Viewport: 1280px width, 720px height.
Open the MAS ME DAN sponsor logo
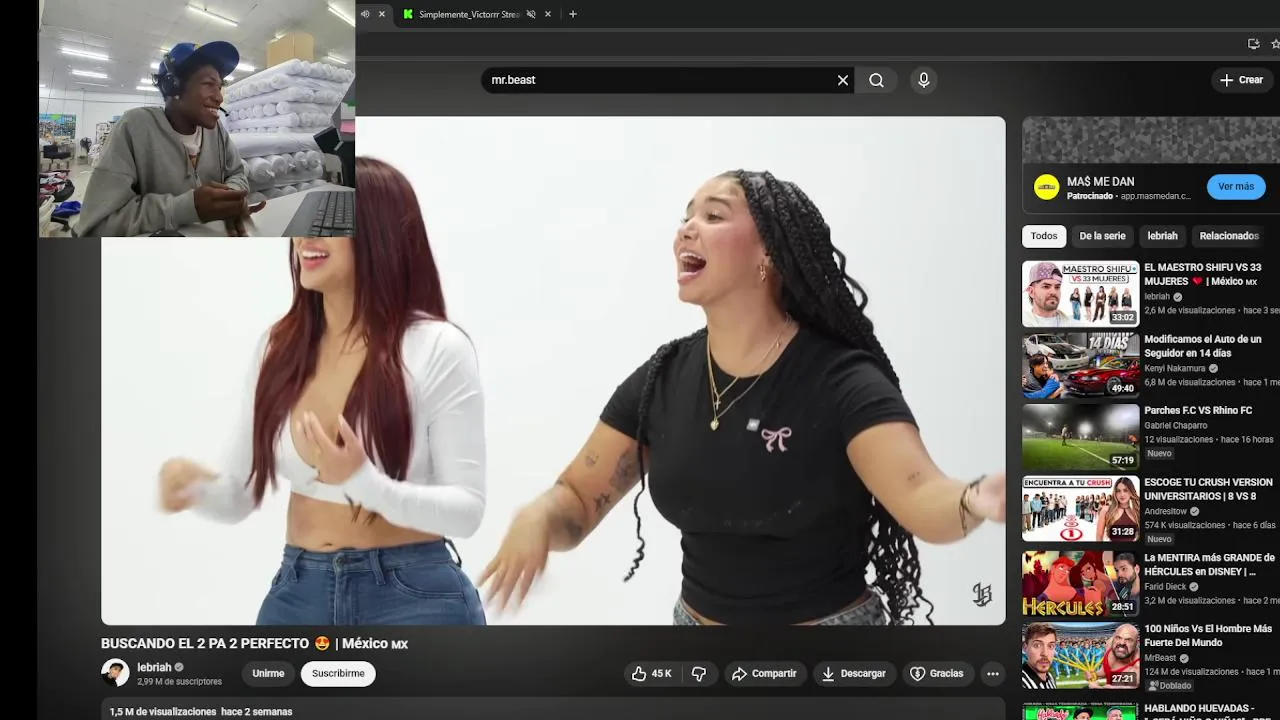coord(1046,187)
